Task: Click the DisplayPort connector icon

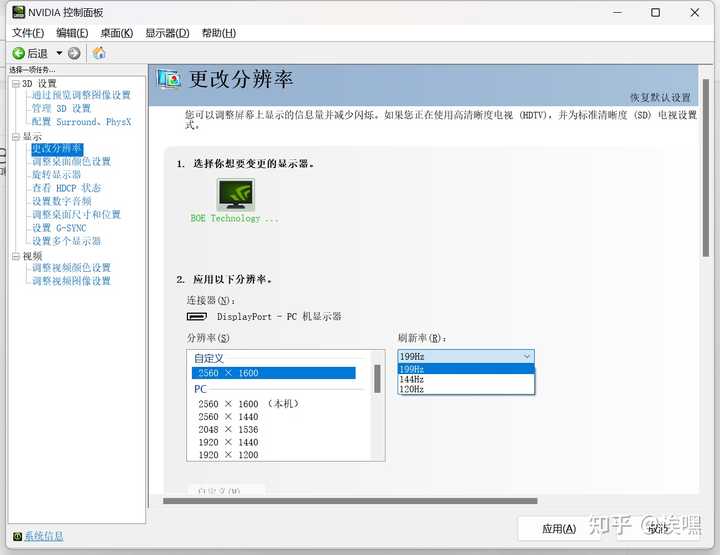Action: click(197, 316)
